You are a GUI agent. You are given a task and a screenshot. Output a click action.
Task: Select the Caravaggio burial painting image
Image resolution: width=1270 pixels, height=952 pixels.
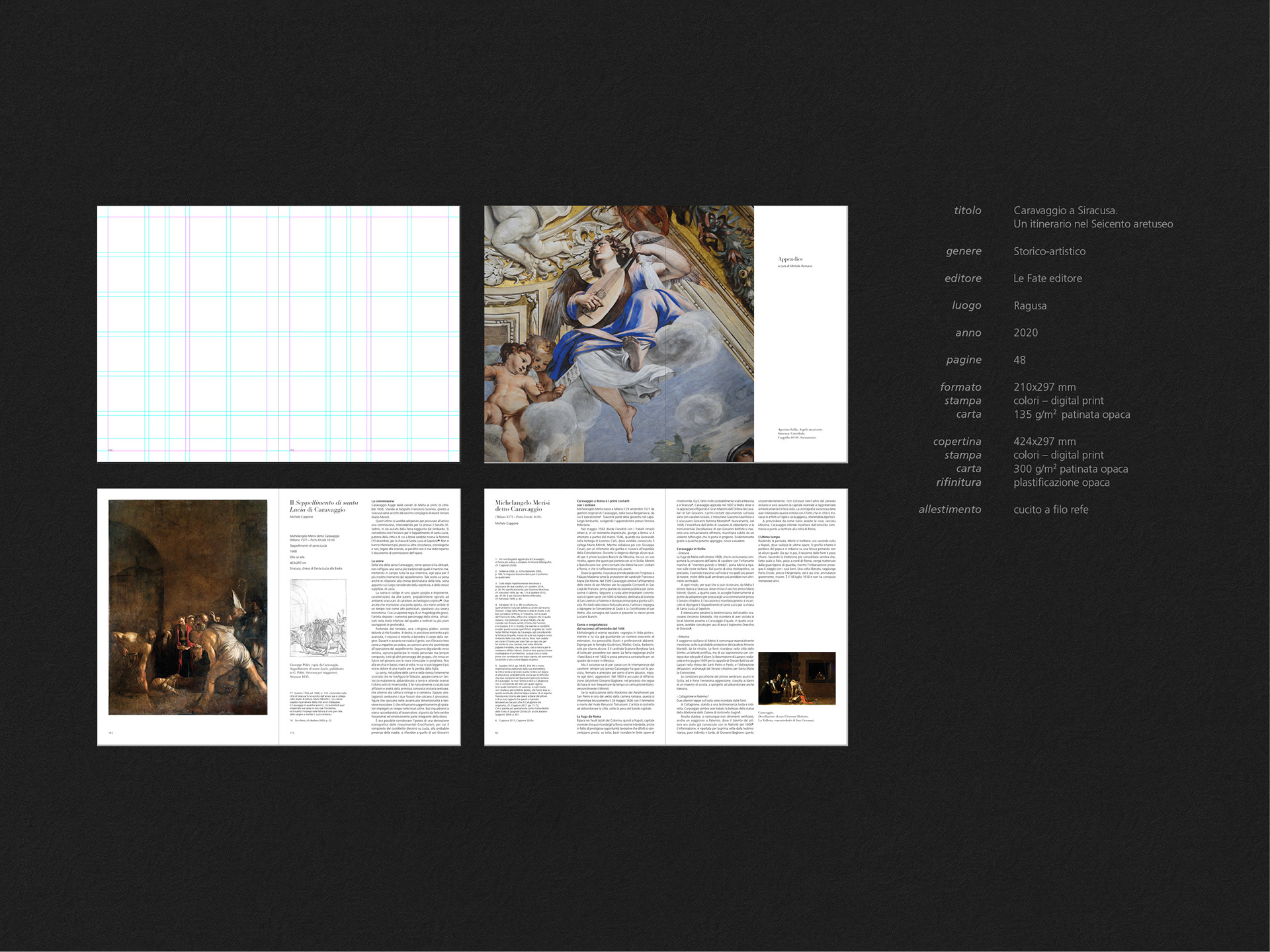click(188, 607)
